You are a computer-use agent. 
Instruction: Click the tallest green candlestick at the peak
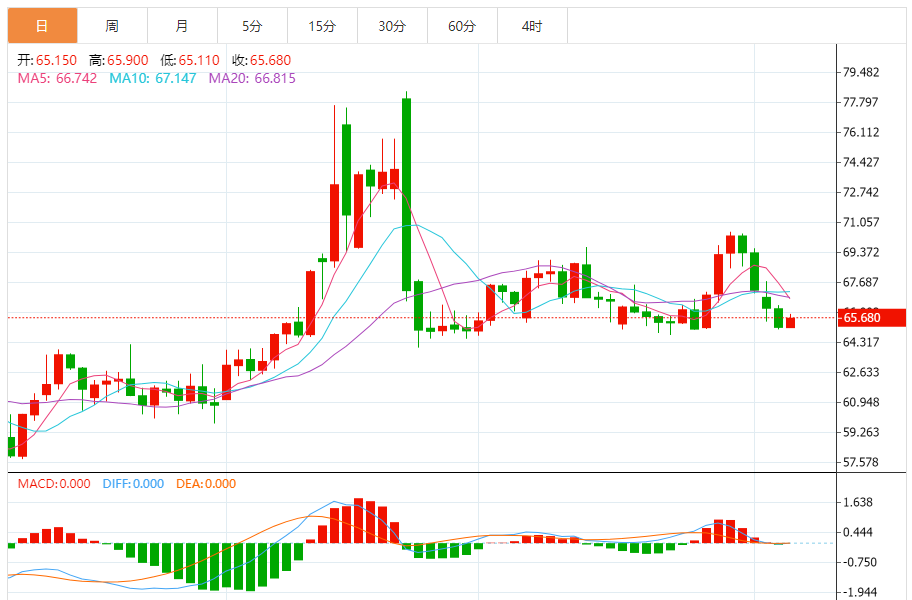point(407,195)
